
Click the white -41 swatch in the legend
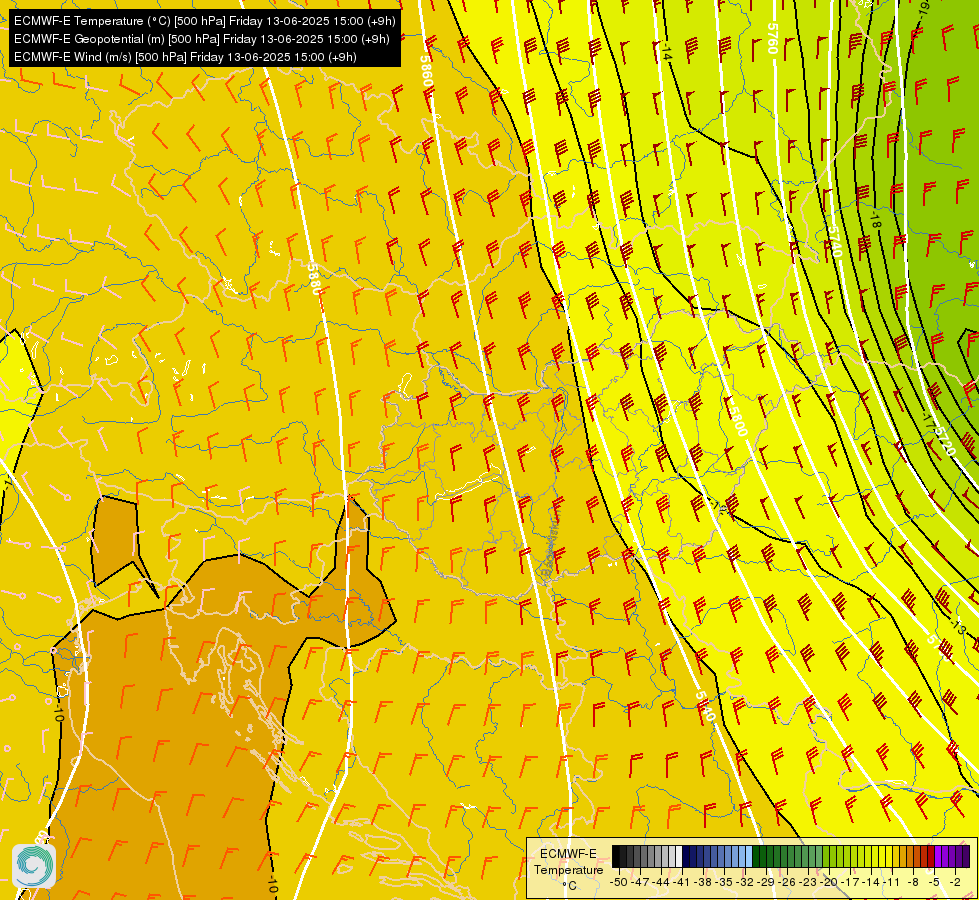click(x=679, y=857)
